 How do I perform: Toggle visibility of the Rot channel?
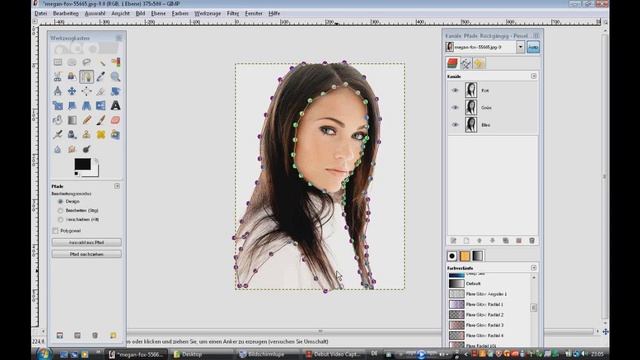pos(455,90)
